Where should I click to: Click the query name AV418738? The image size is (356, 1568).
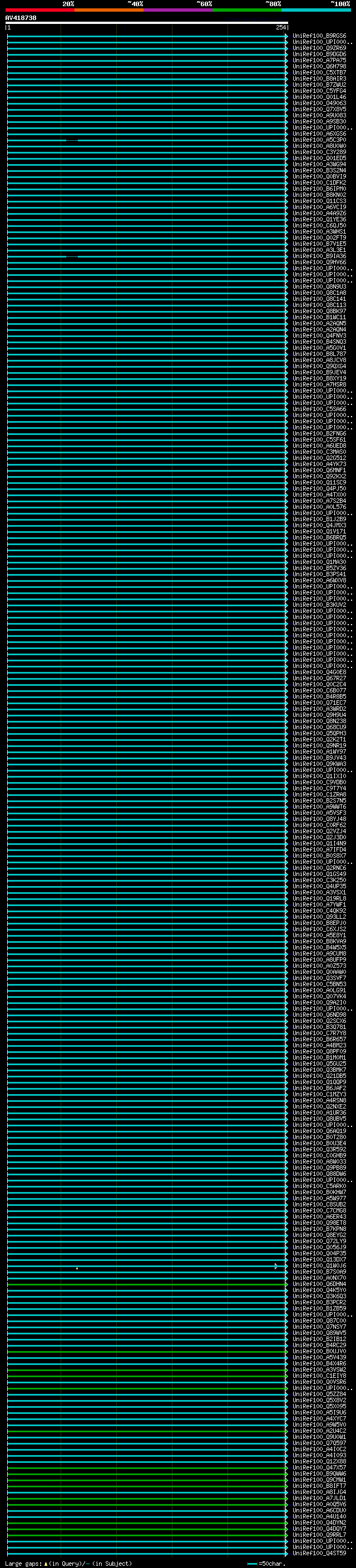tap(21, 18)
